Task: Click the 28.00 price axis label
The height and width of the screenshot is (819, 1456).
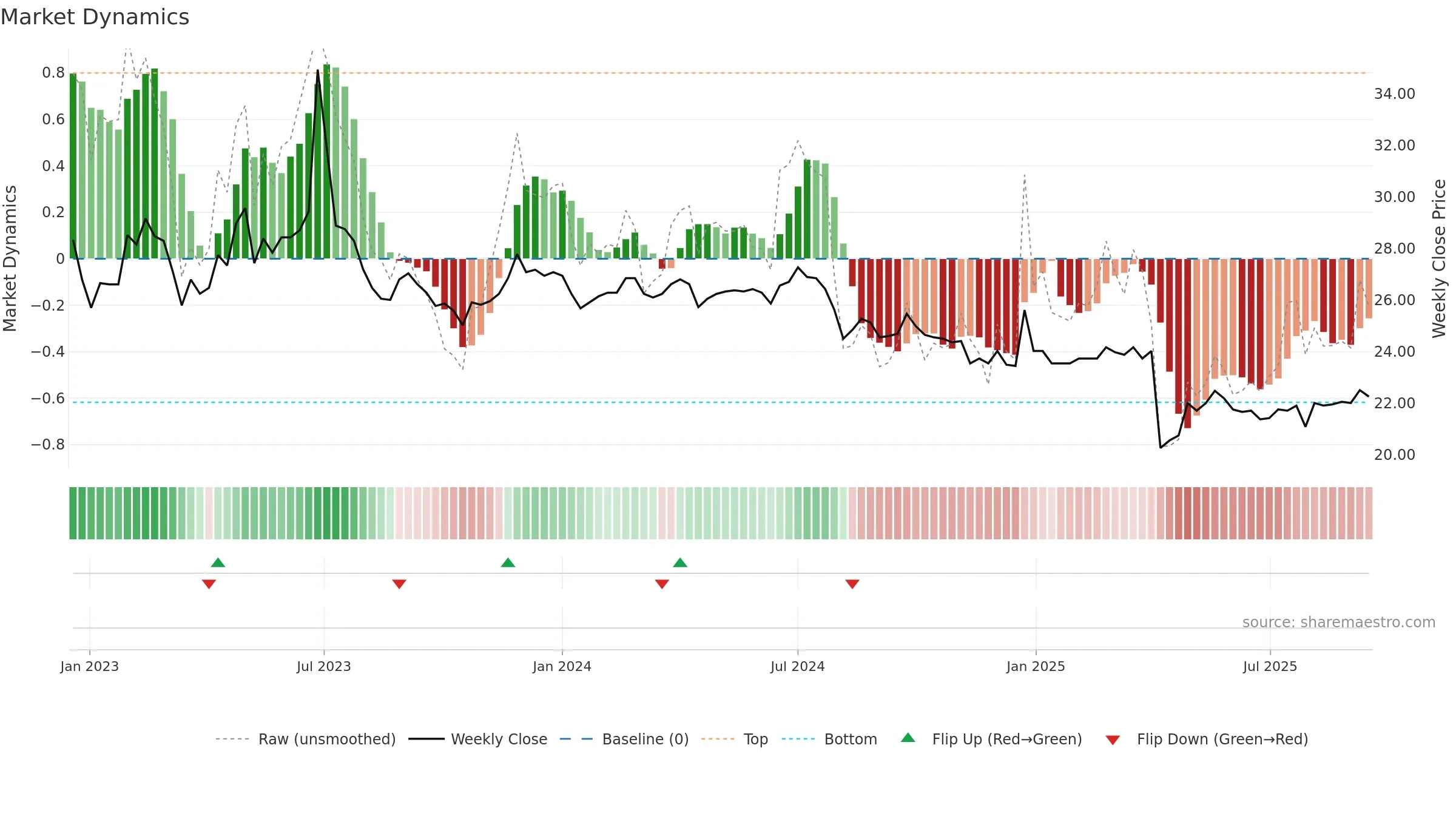Action: click(x=1395, y=248)
